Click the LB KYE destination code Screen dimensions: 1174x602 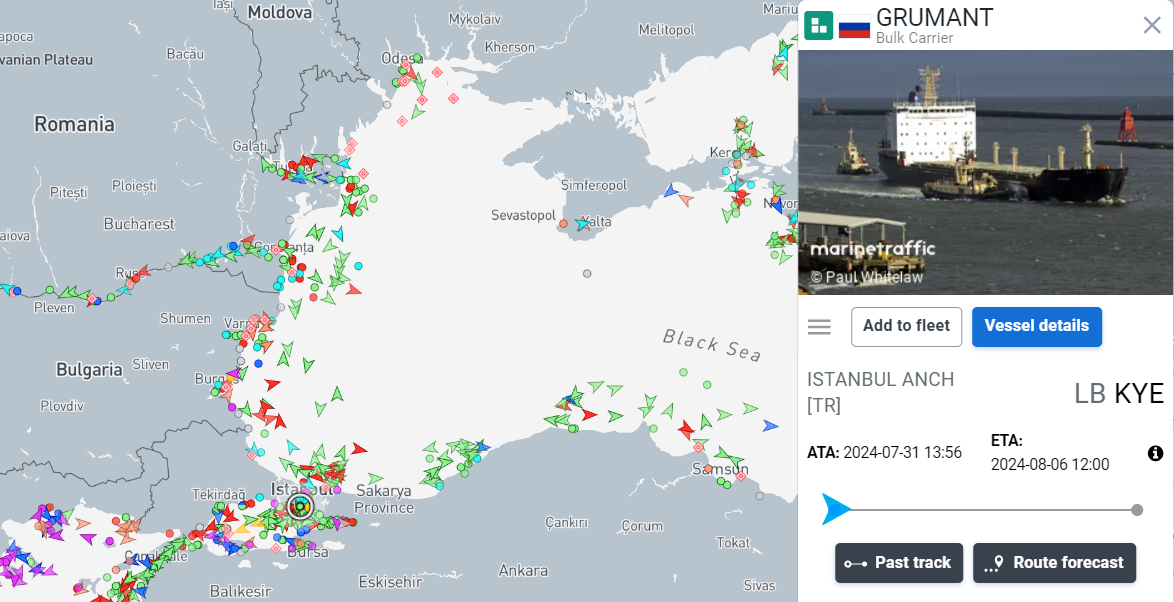click(x=1119, y=394)
